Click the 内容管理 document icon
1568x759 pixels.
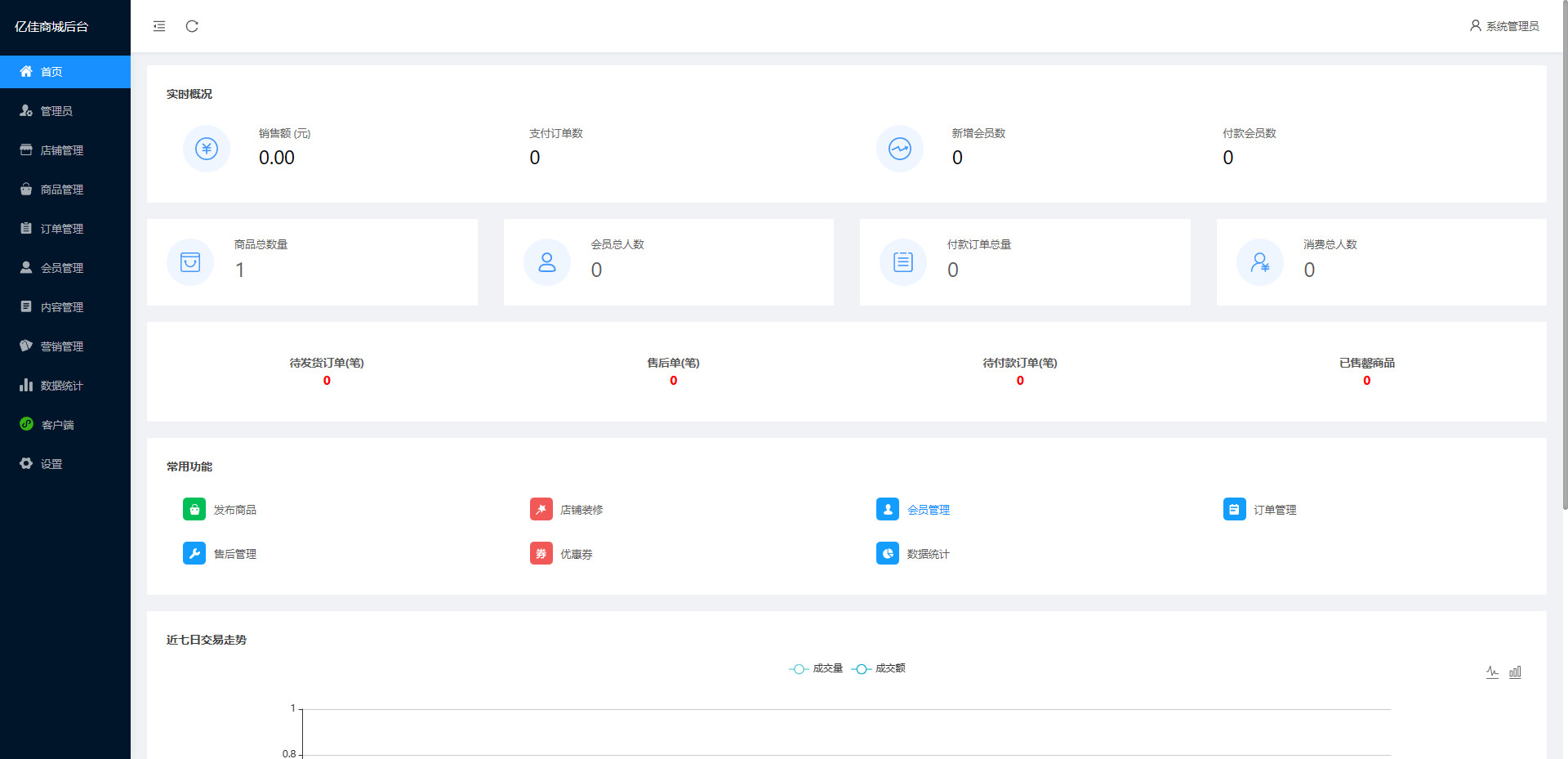pos(26,306)
